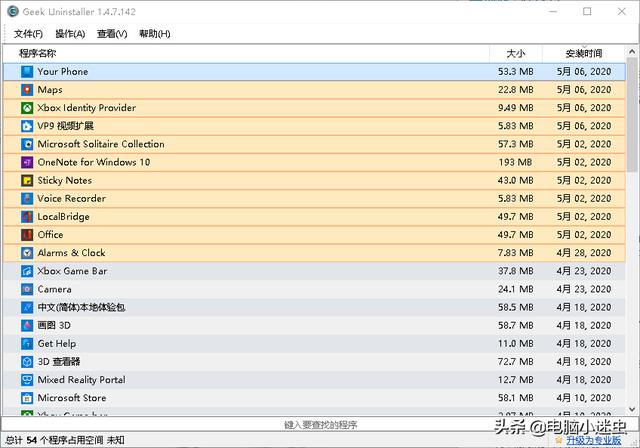Click the Sticky Notes icon
The width and height of the screenshot is (640, 448).
tap(27, 180)
